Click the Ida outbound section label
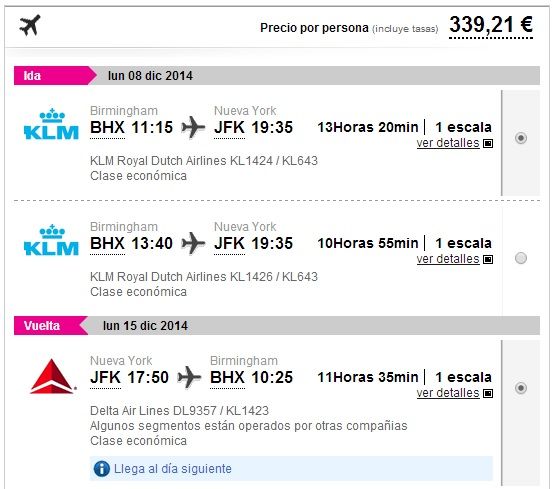 (32, 76)
